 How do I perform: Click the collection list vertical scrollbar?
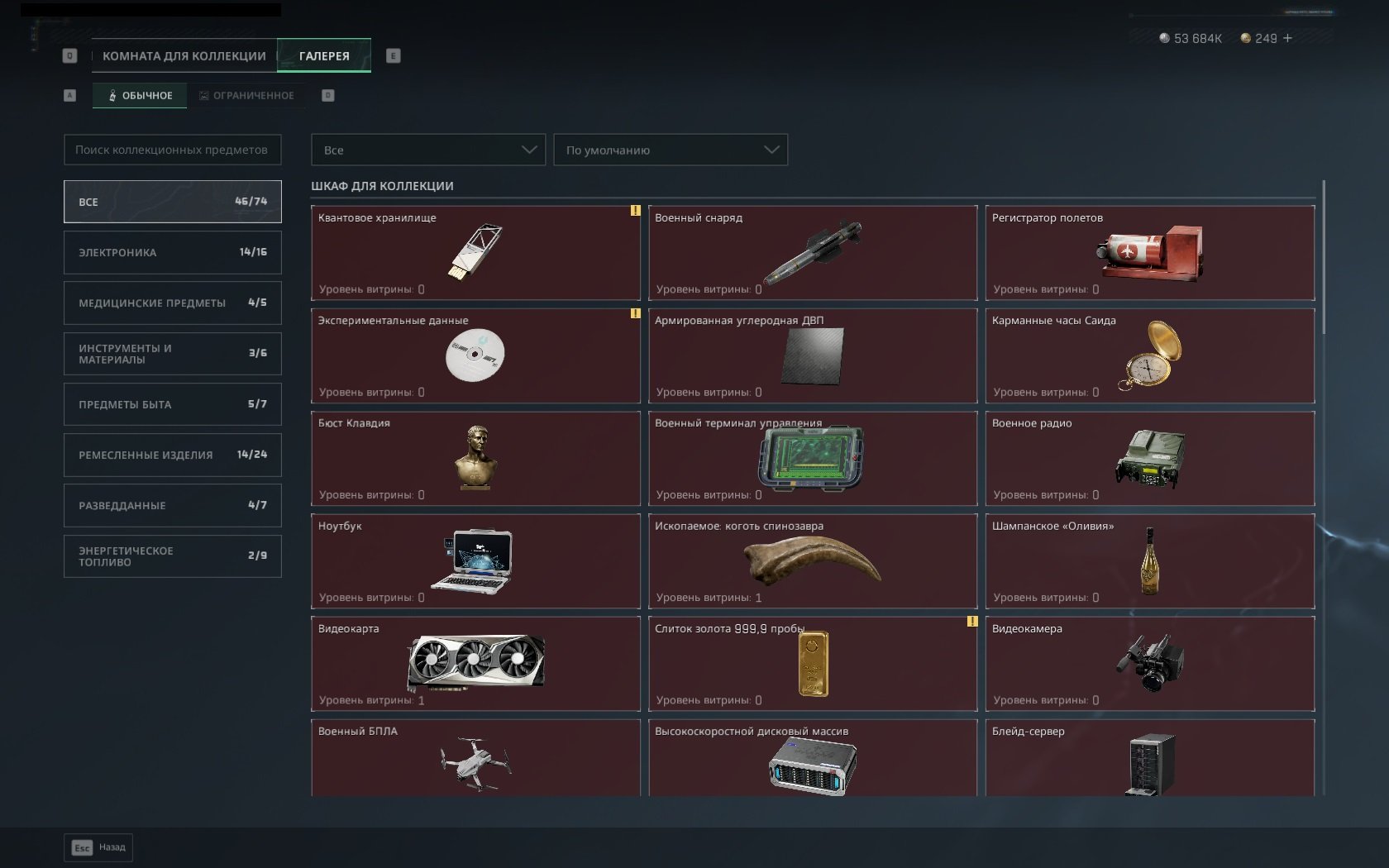point(1324,256)
